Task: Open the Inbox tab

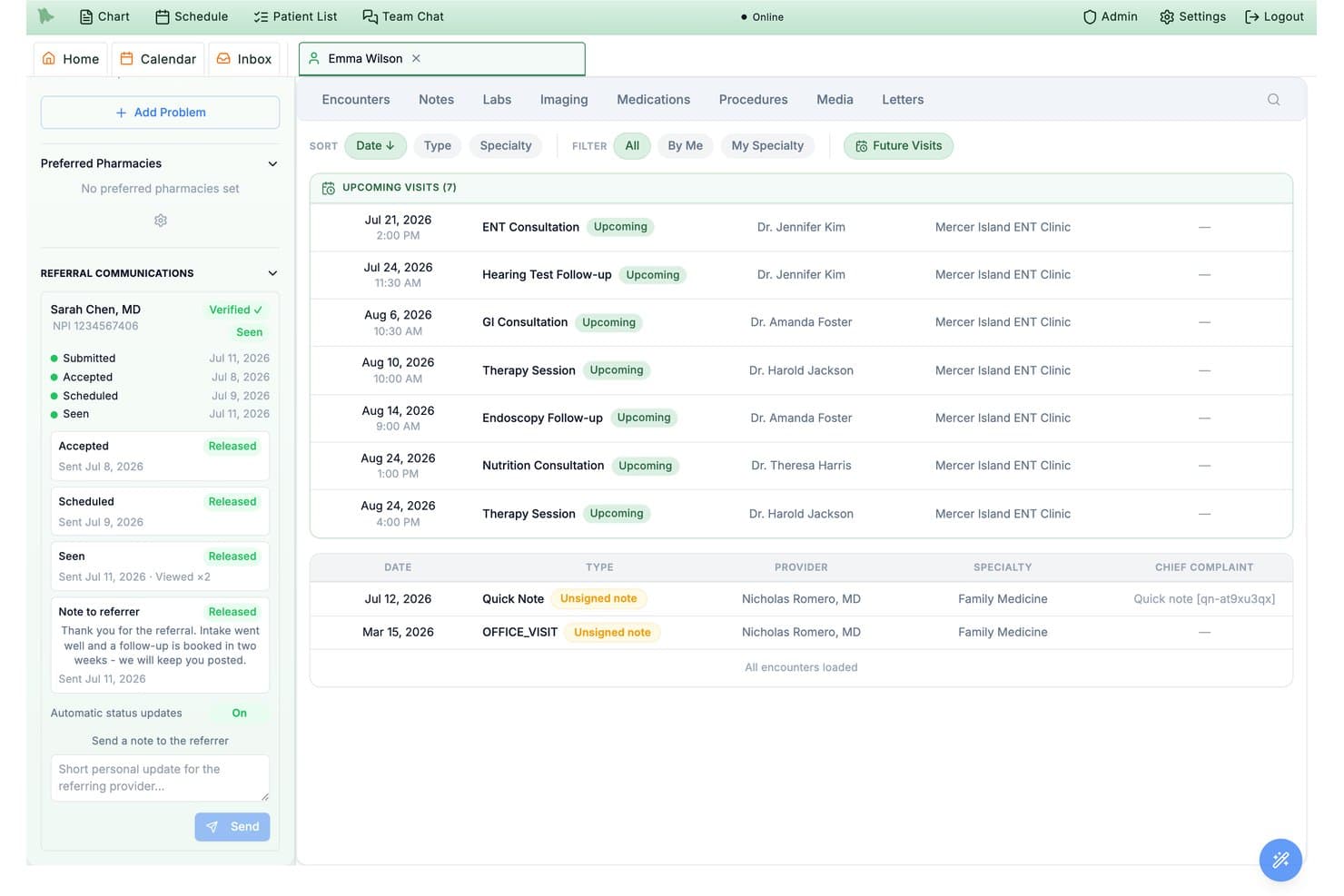Action: 244,59
